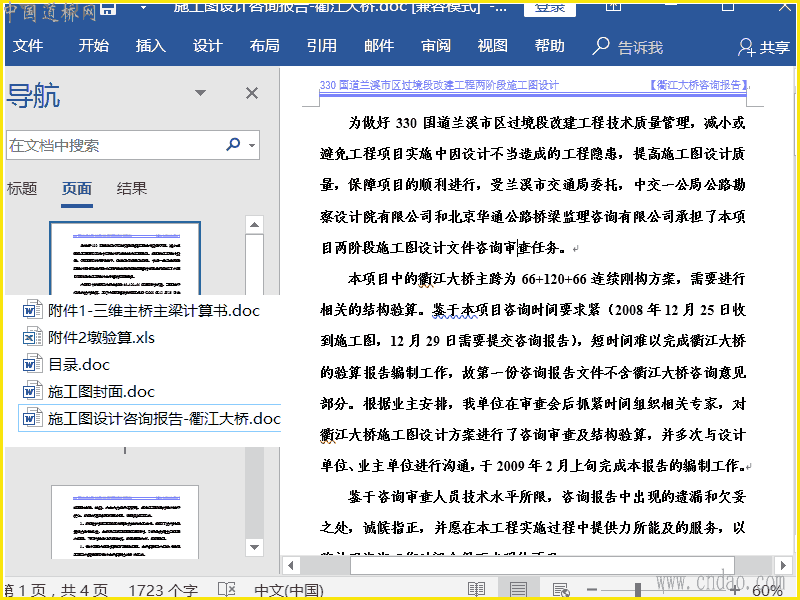Select Web Layout view icon in status bar
This screenshot has width=800, height=600.
561,590
